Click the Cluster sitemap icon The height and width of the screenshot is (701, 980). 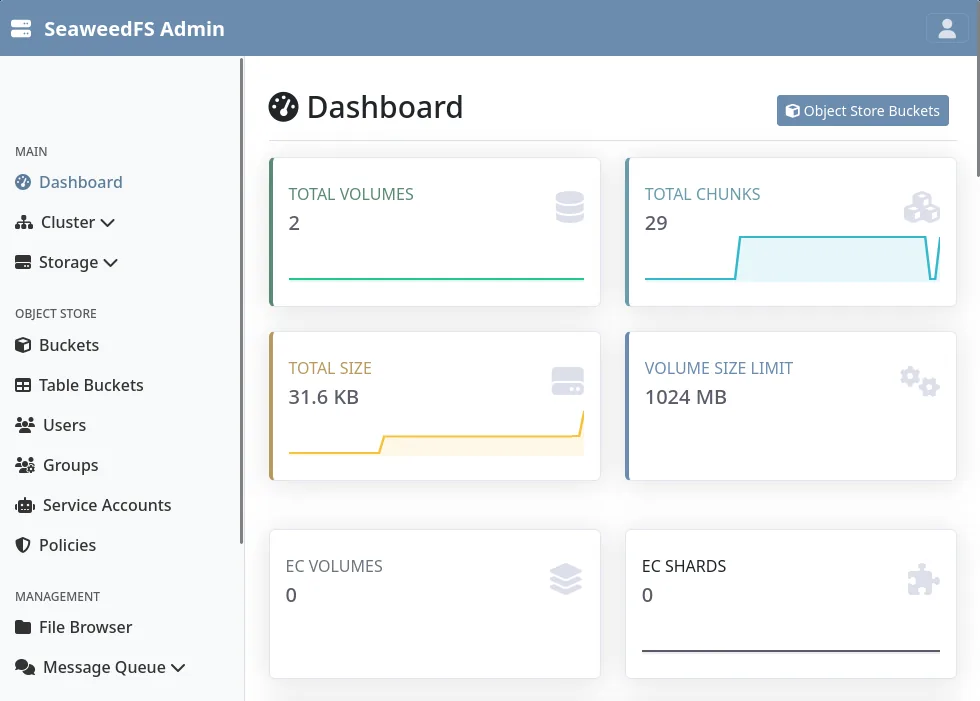(x=24, y=222)
